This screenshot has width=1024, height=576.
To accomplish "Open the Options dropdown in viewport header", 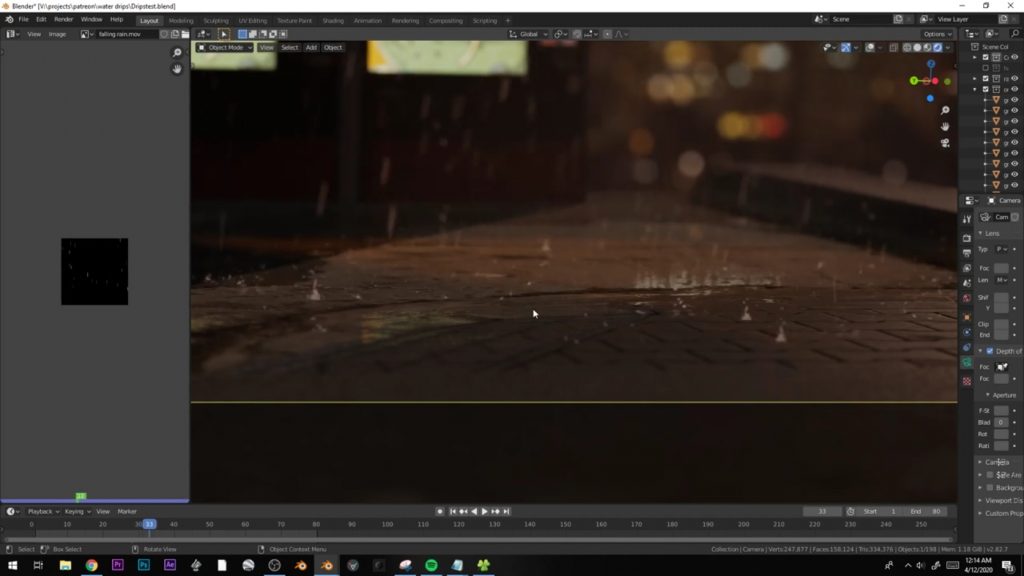I will pyautogui.click(x=937, y=34).
